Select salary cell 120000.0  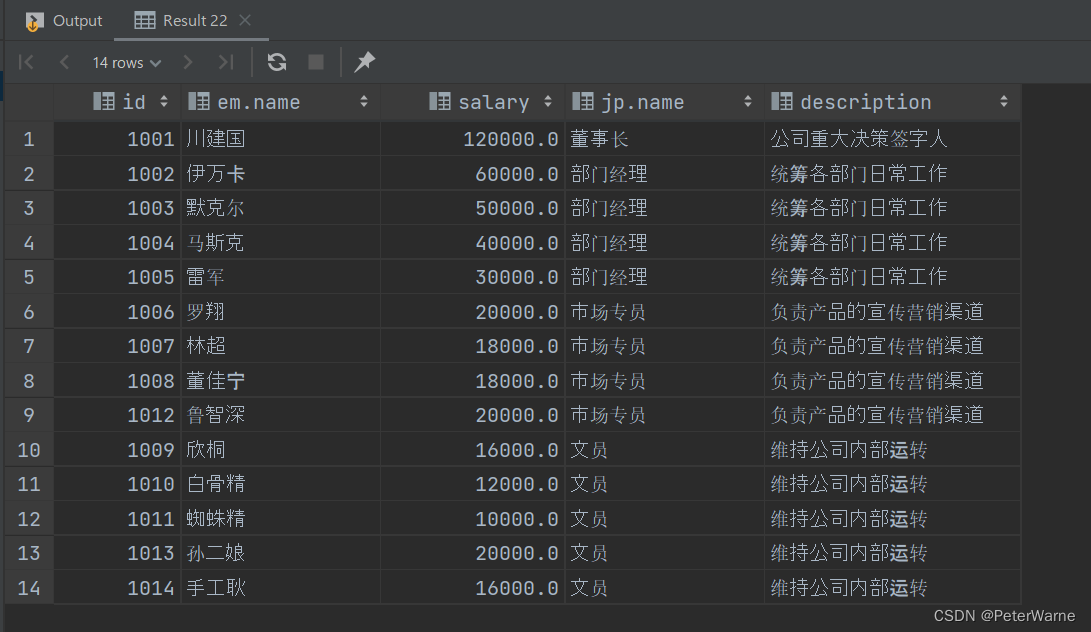click(x=472, y=139)
